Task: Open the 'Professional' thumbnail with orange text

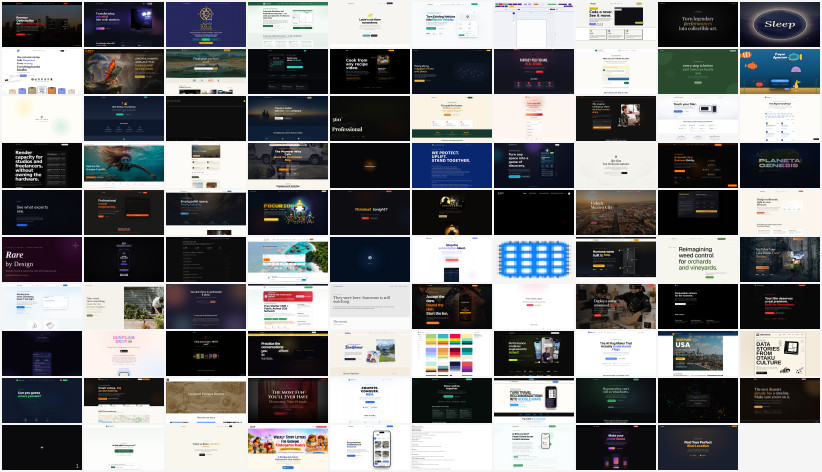Action: point(124,212)
